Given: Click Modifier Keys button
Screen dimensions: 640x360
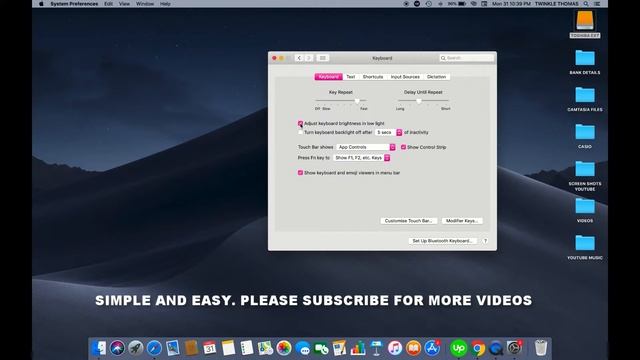Looking at the screenshot, I should 462,221.
